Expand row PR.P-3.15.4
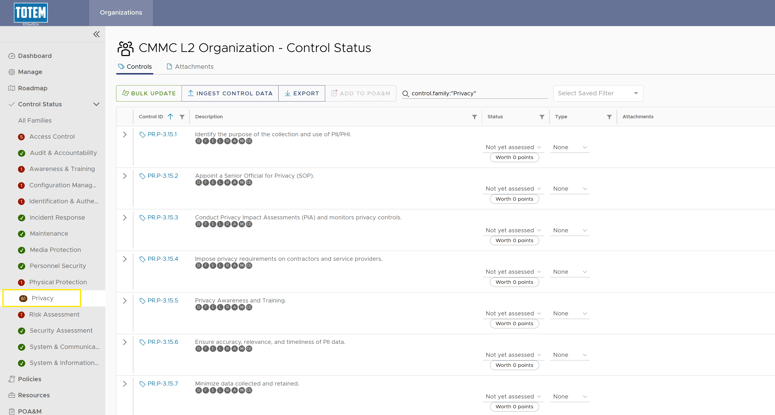Screen dimensions: 775x415 (x=125, y=259)
